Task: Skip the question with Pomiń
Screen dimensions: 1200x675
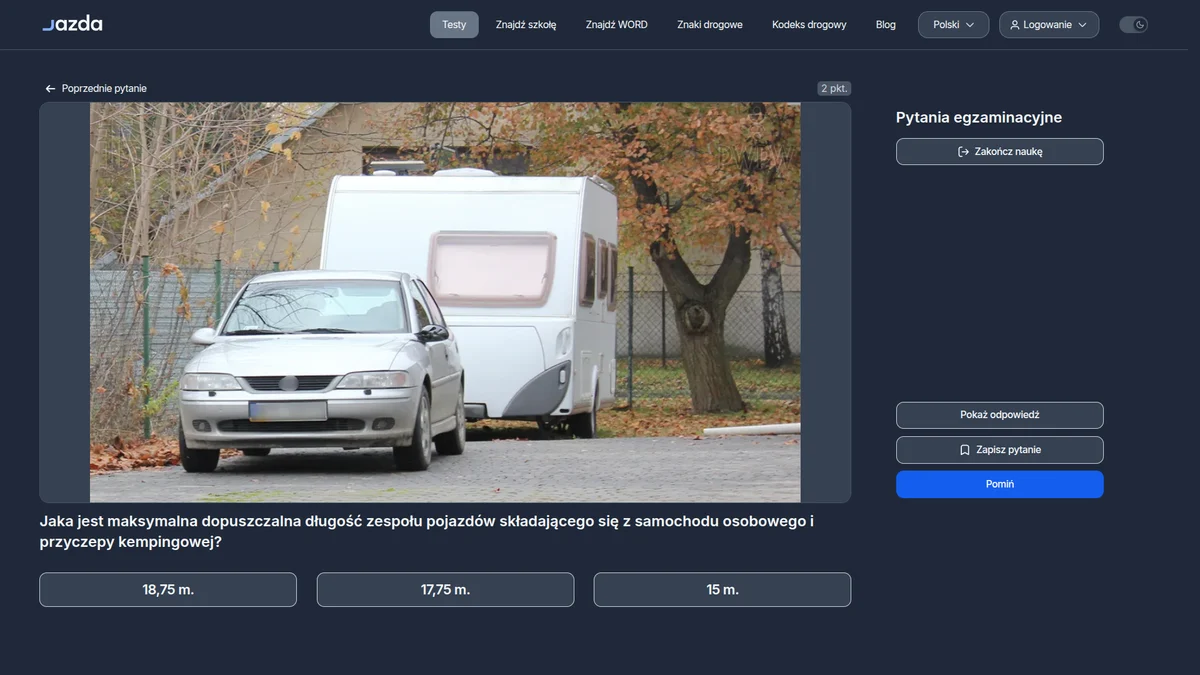Action: click(1000, 484)
